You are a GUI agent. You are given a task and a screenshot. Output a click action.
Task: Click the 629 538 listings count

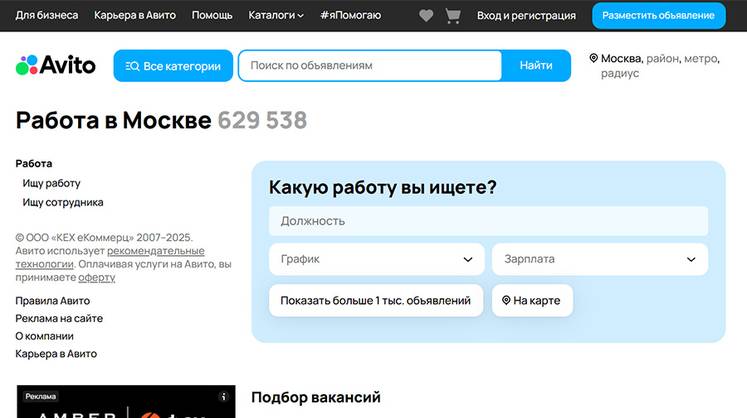[262, 120]
